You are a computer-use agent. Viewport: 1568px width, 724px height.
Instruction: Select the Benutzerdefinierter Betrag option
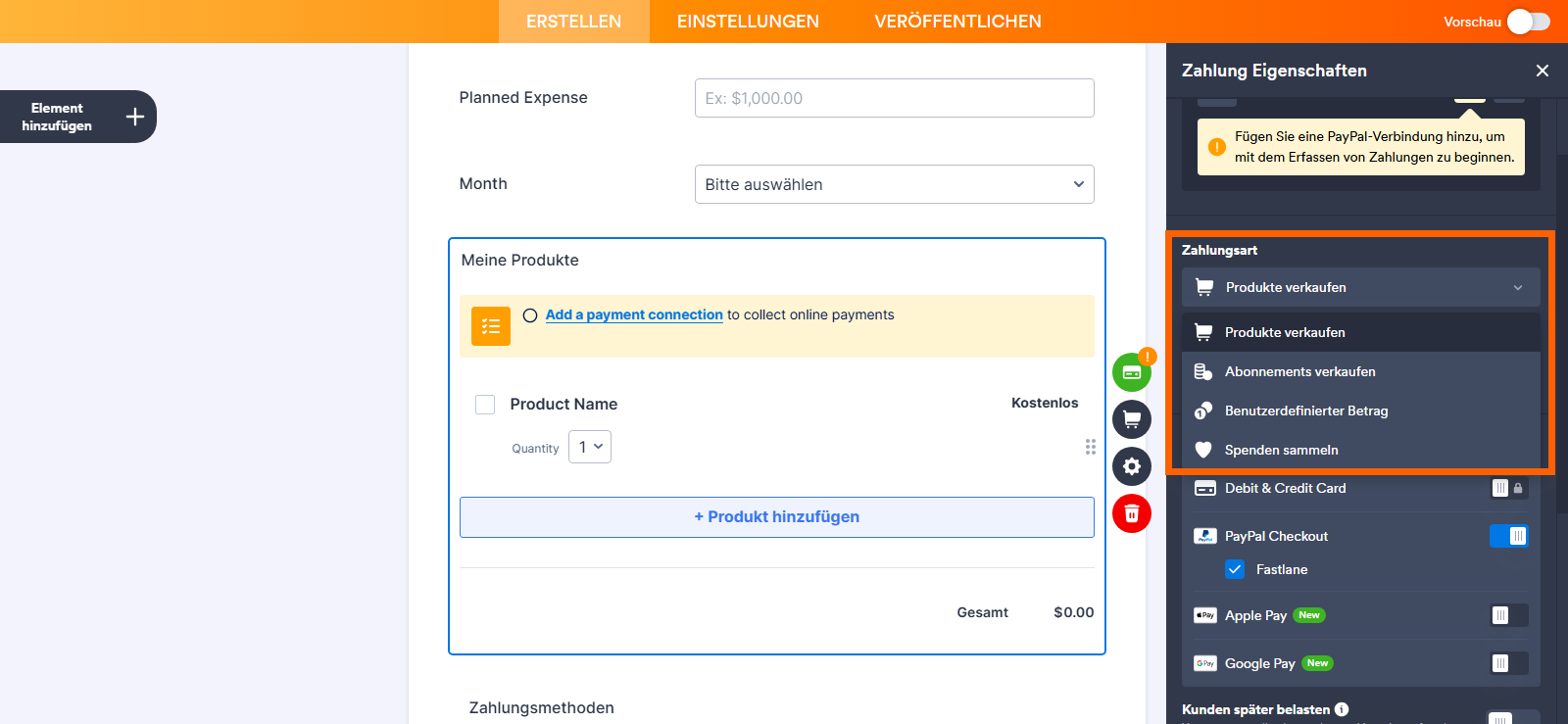coord(1305,410)
